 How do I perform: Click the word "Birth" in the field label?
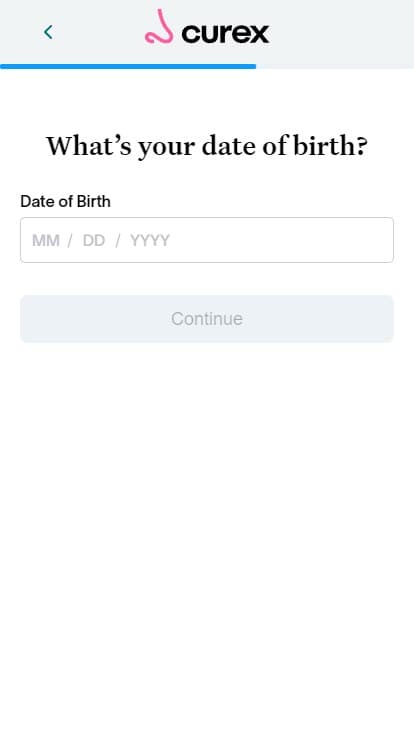click(94, 201)
